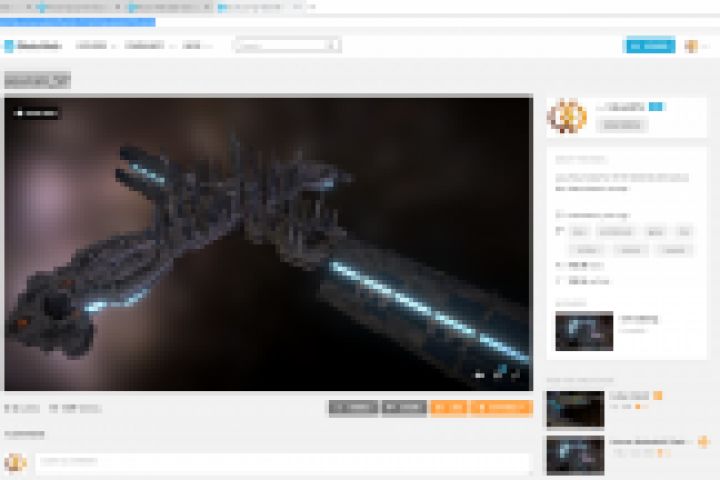Viewport: 720px width, 480px height.
Task: Open the second suggested model thumbnail
Action: tap(575, 455)
